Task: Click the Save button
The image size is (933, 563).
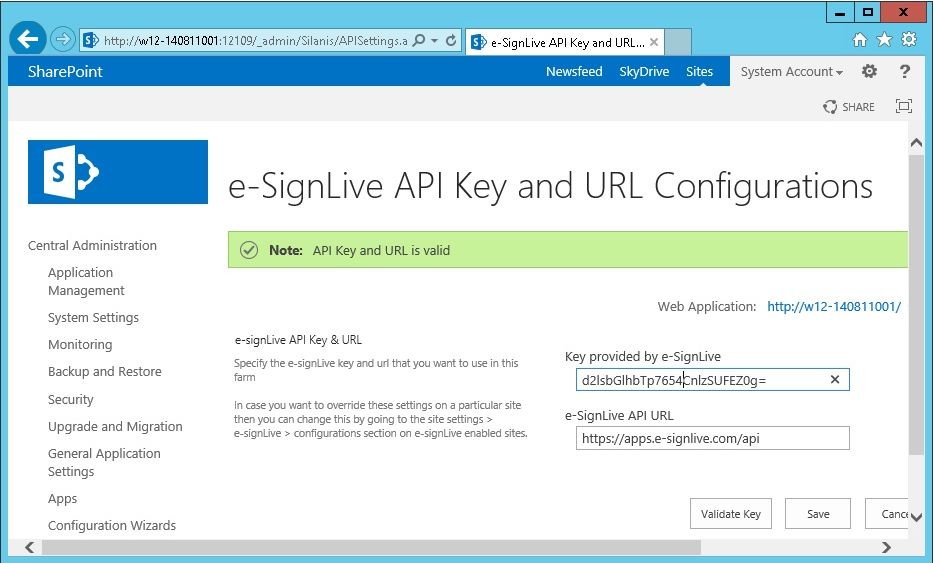Action: (818, 514)
